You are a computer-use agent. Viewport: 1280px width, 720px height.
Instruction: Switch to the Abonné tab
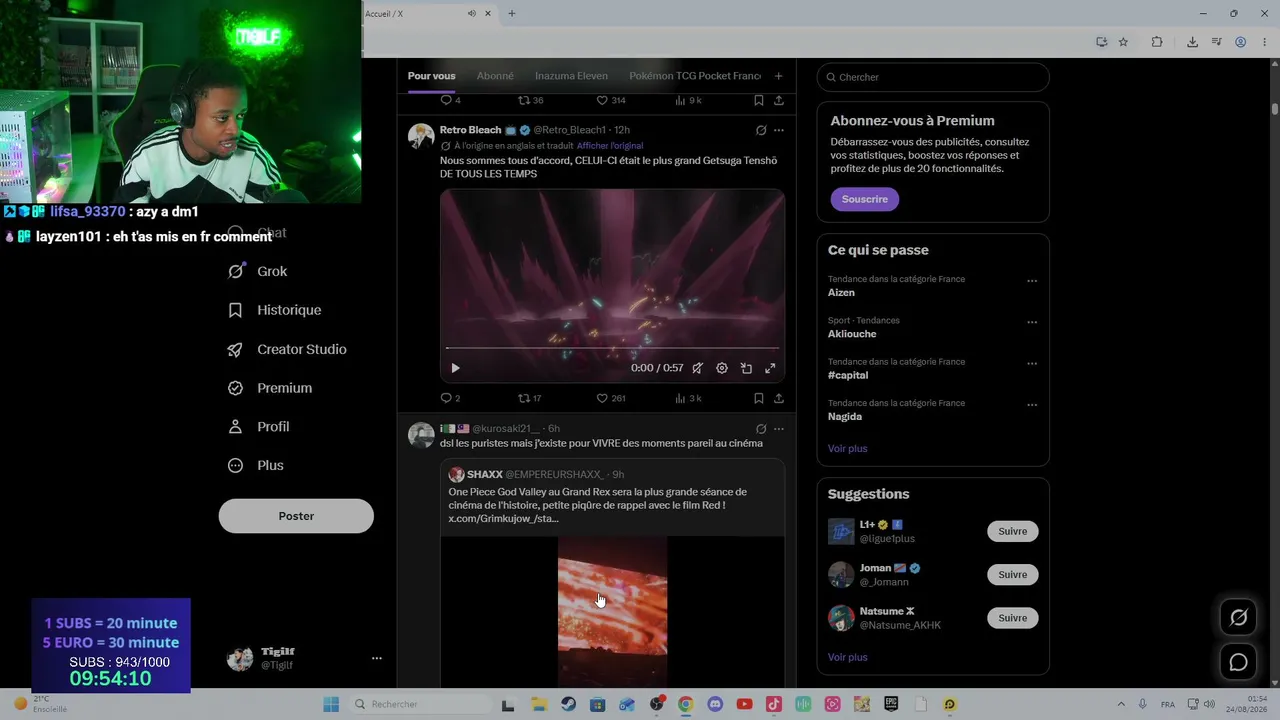[x=495, y=76]
